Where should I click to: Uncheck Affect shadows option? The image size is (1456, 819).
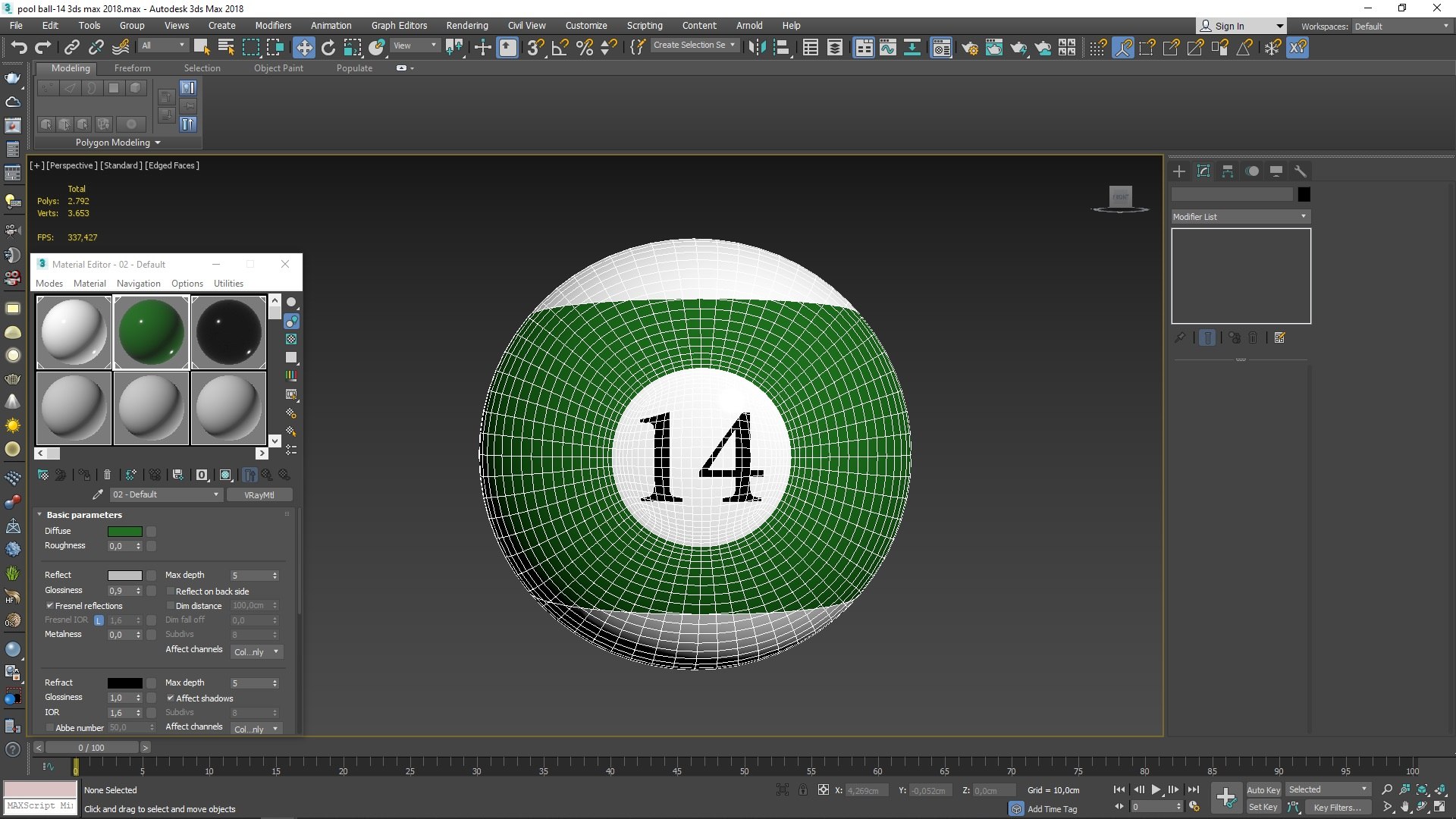171,698
